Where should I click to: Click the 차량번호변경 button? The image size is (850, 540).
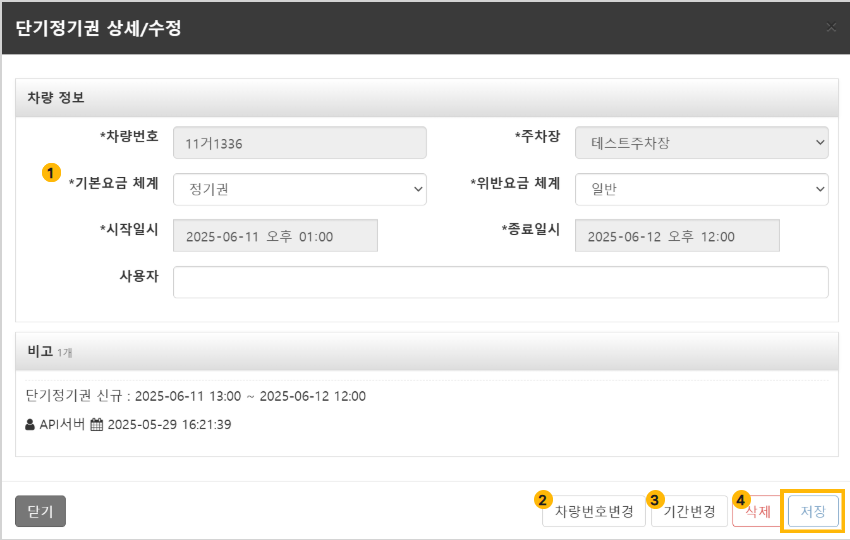pyautogui.click(x=594, y=511)
